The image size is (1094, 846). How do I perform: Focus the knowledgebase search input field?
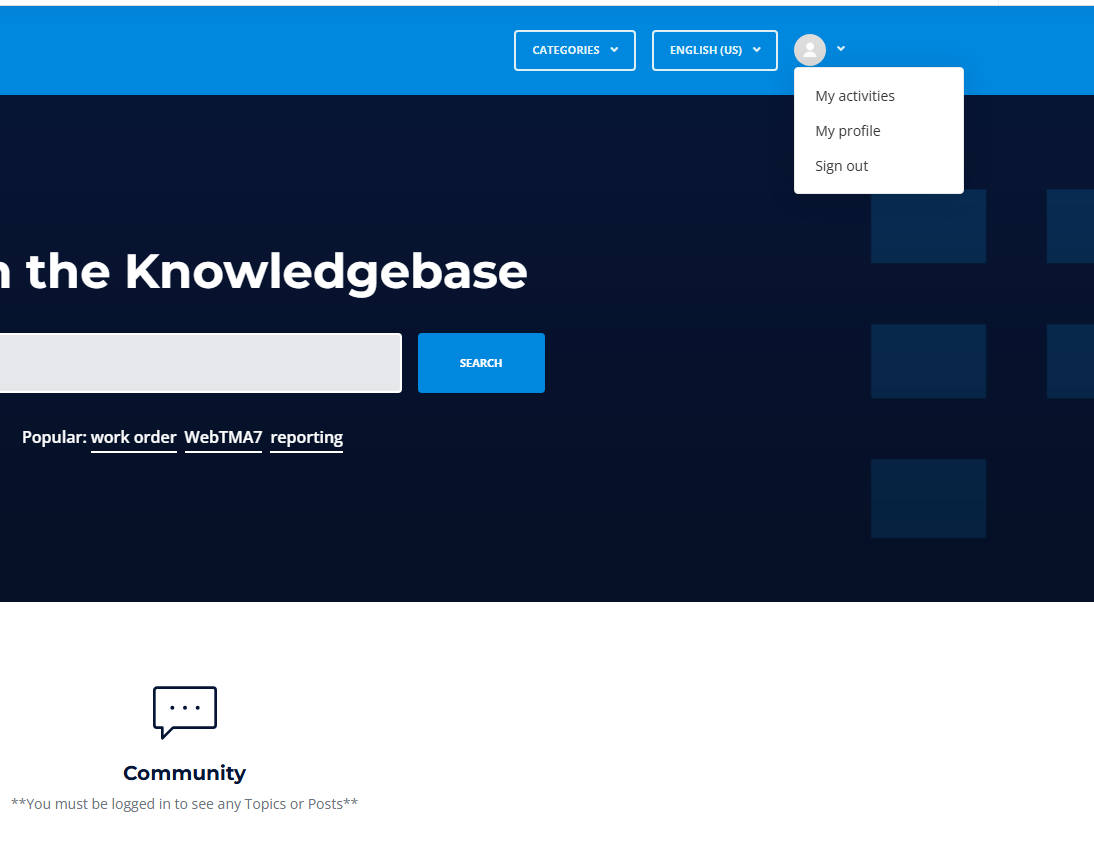point(200,363)
